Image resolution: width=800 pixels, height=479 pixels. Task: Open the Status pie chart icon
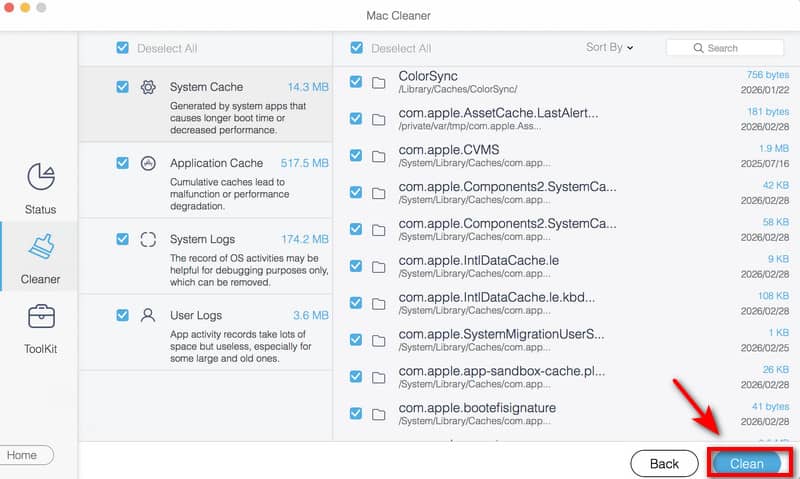[40, 177]
